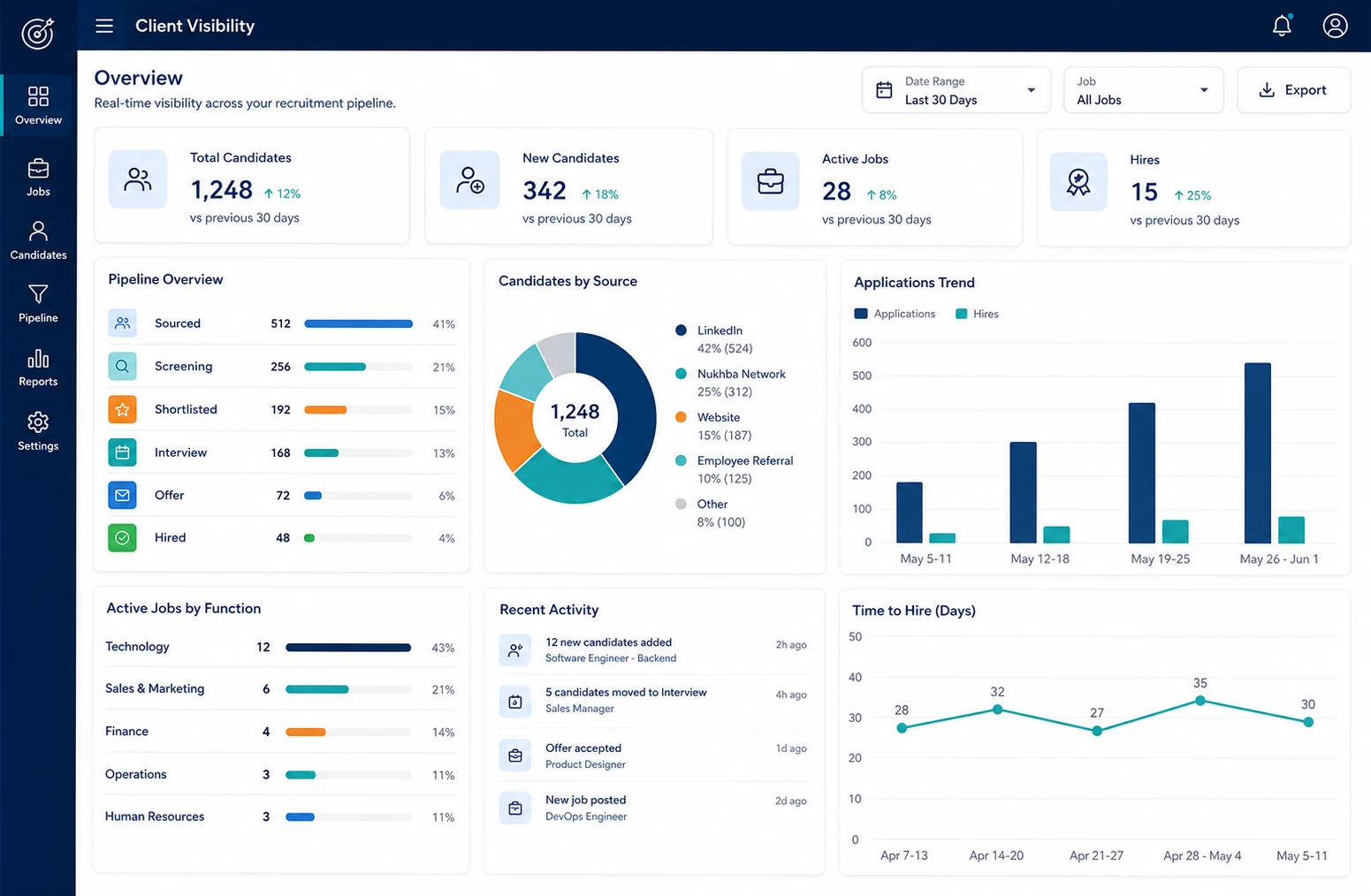
Task: Click the 35 data point on Time to Hire
Action: (x=1200, y=700)
